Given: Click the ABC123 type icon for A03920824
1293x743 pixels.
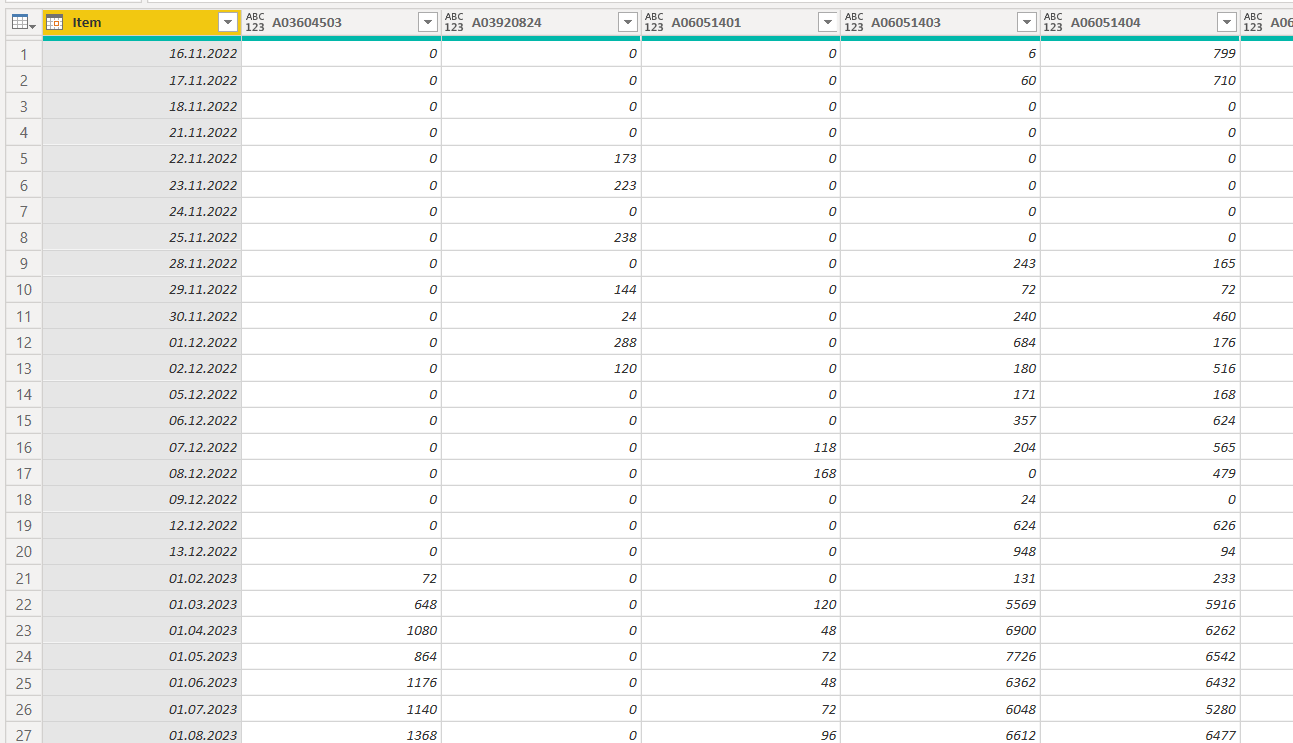Looking at the screenshot, I should pyautogui.click(x=454, y=22).
